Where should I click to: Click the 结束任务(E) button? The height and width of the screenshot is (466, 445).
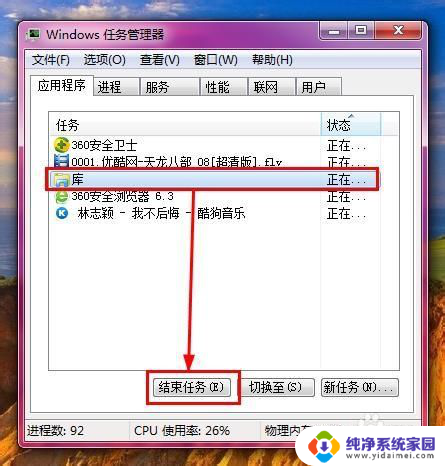[192, 387]
